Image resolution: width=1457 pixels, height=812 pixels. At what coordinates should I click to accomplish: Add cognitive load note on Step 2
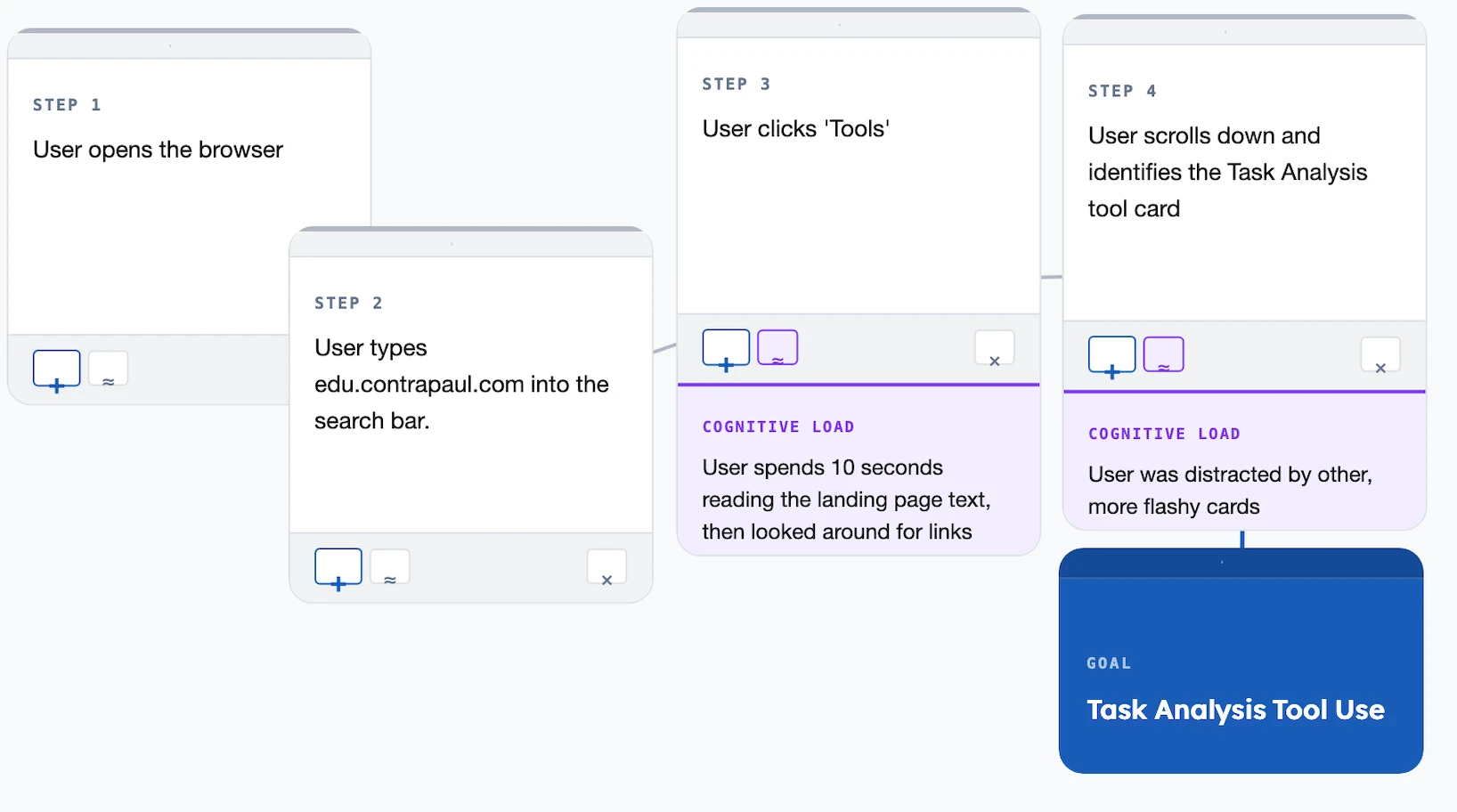point(390,567)
